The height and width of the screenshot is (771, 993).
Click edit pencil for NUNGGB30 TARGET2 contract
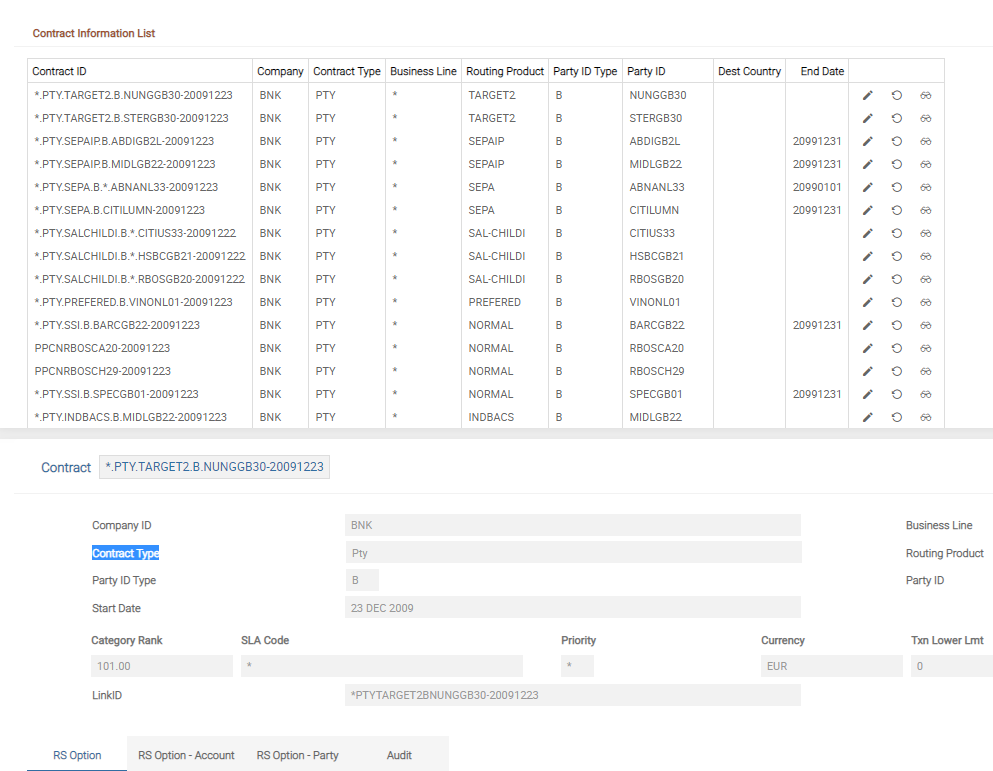(868, 95)
